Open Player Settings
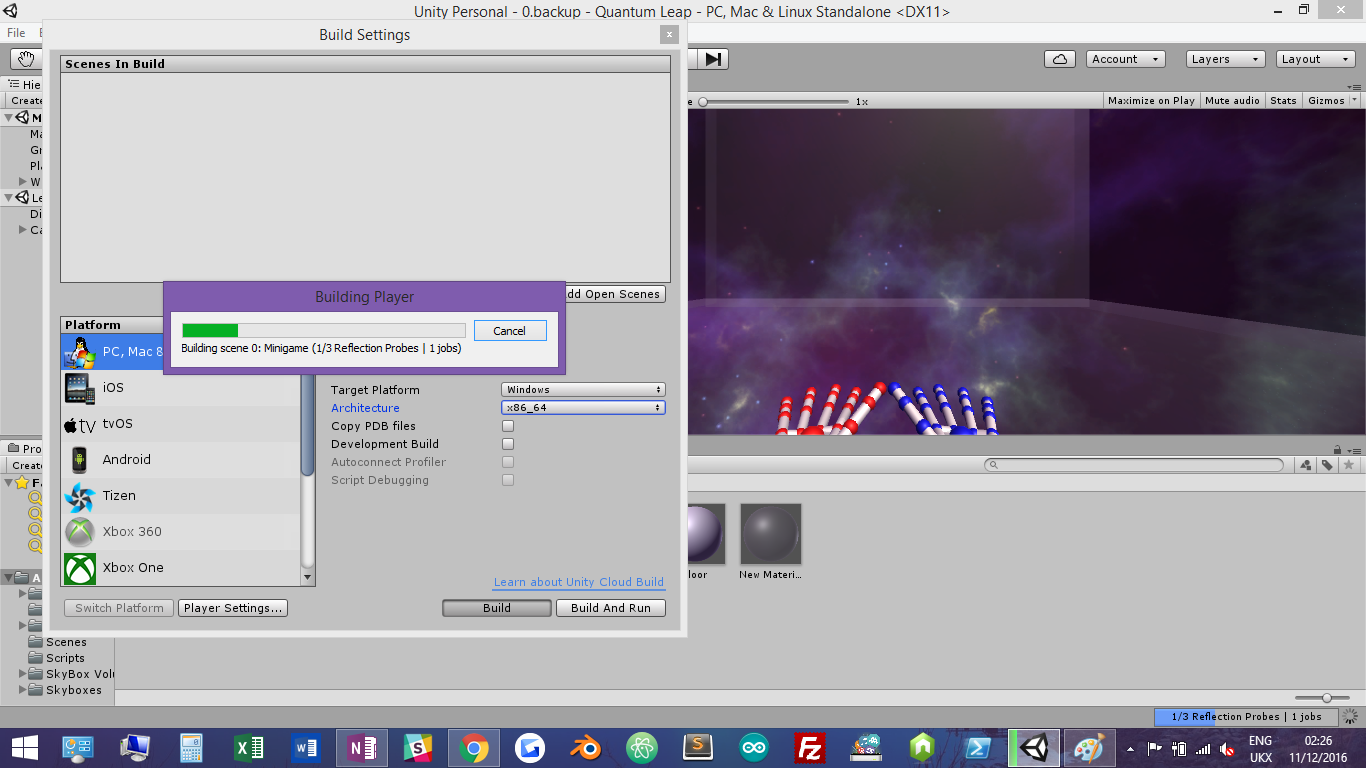Screen dimensions: 1366x768 (233, 608)
